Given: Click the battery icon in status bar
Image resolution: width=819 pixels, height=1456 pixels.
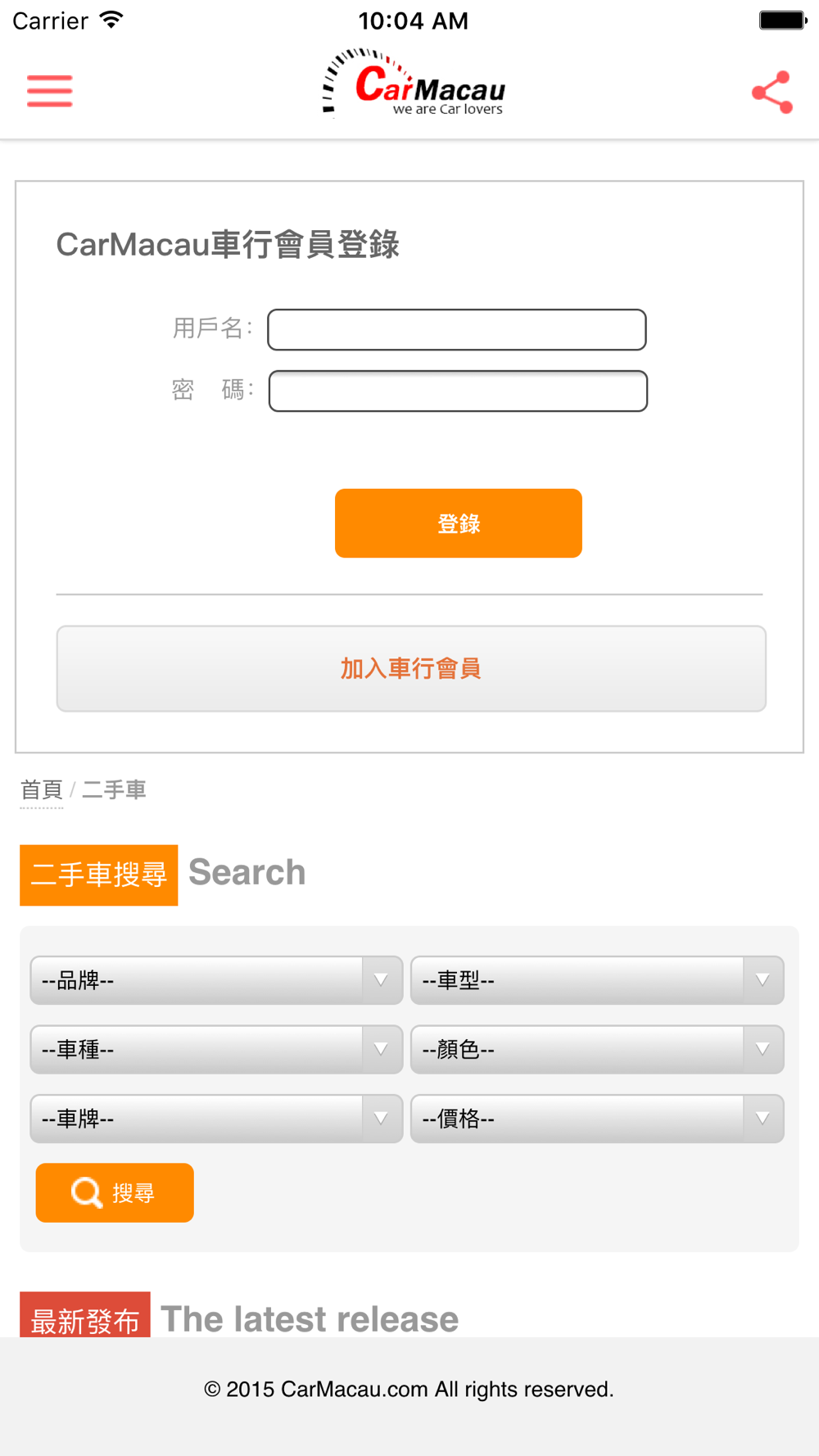Looking at the screenshot, I should (x=782, y=20).
